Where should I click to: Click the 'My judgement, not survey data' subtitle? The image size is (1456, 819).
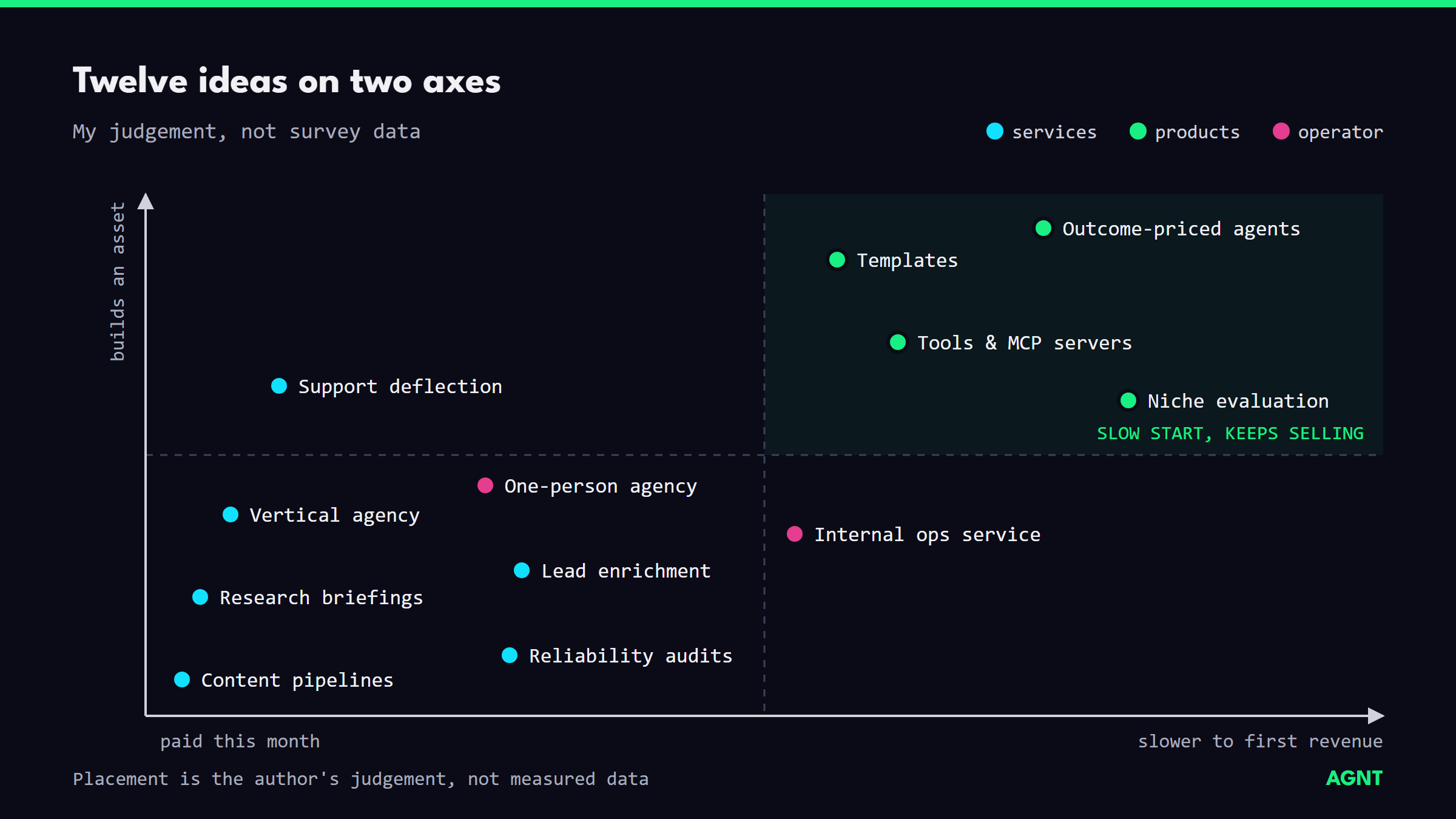pos(247,132)
